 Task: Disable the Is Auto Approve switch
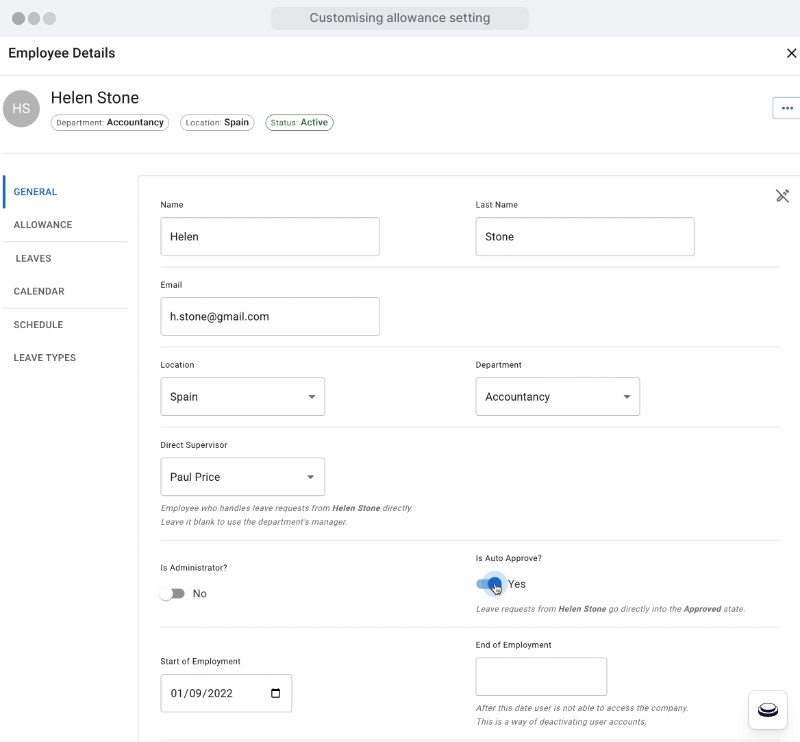coord(489,584)
